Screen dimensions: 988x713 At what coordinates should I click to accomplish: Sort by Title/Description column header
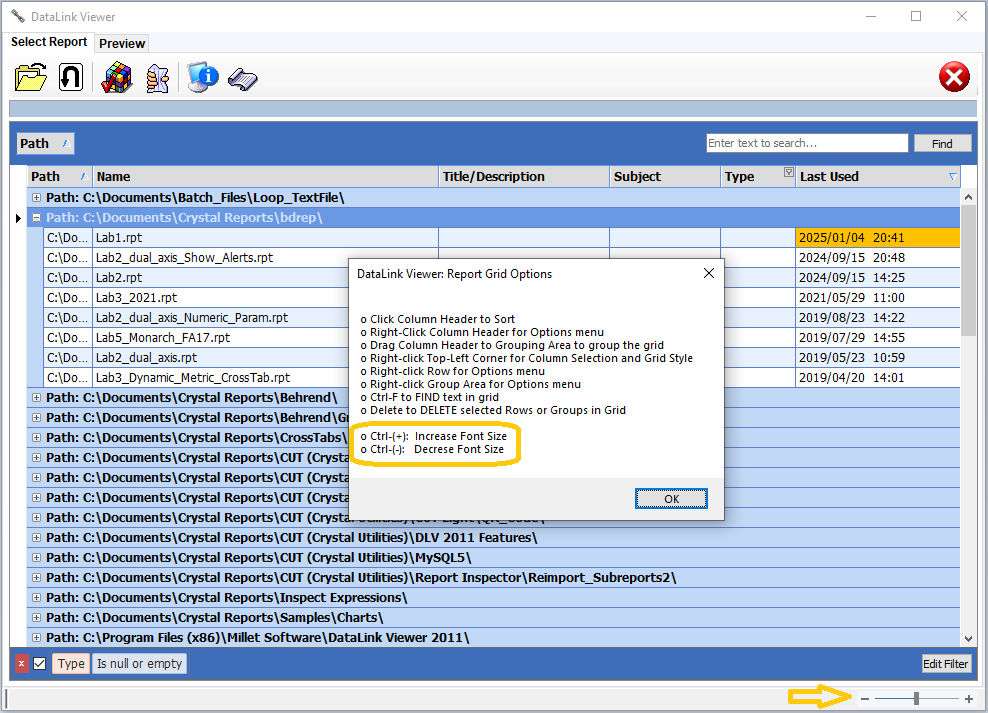click(524, 177)
